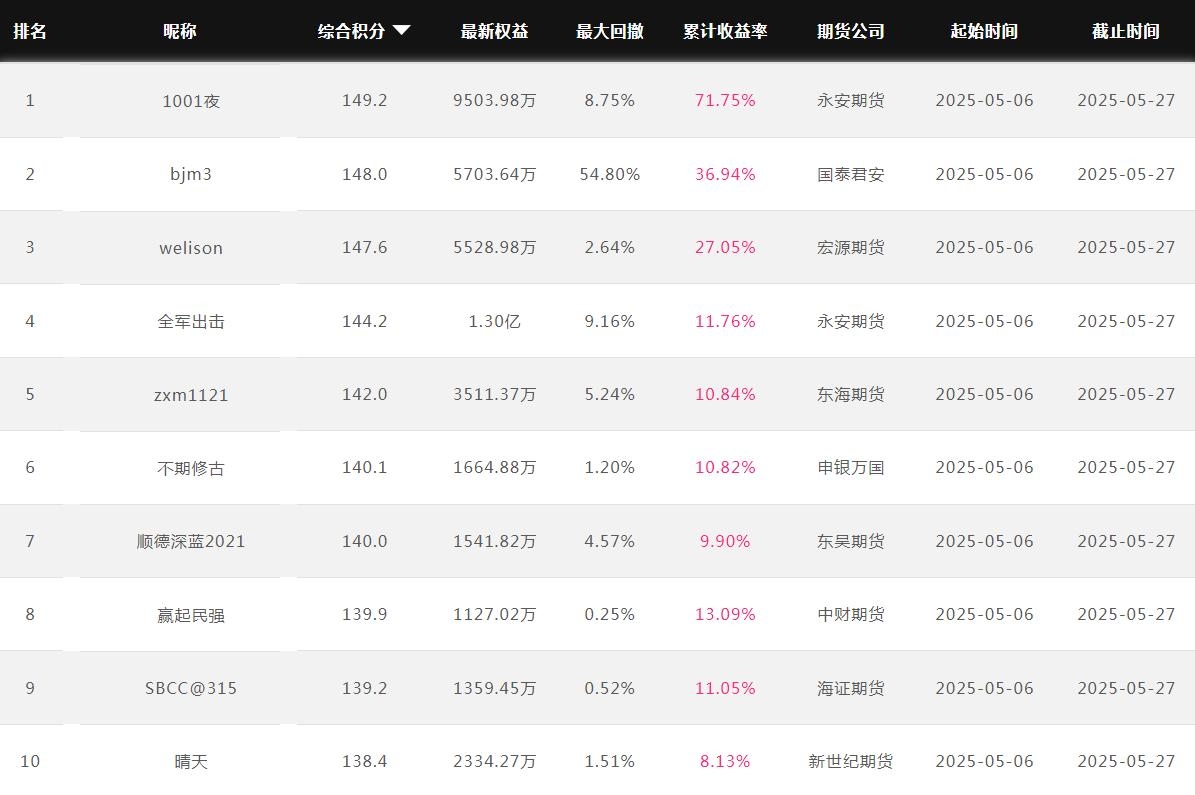
Task: Select return rate 71.75%
Action: (x=725, y=101)
